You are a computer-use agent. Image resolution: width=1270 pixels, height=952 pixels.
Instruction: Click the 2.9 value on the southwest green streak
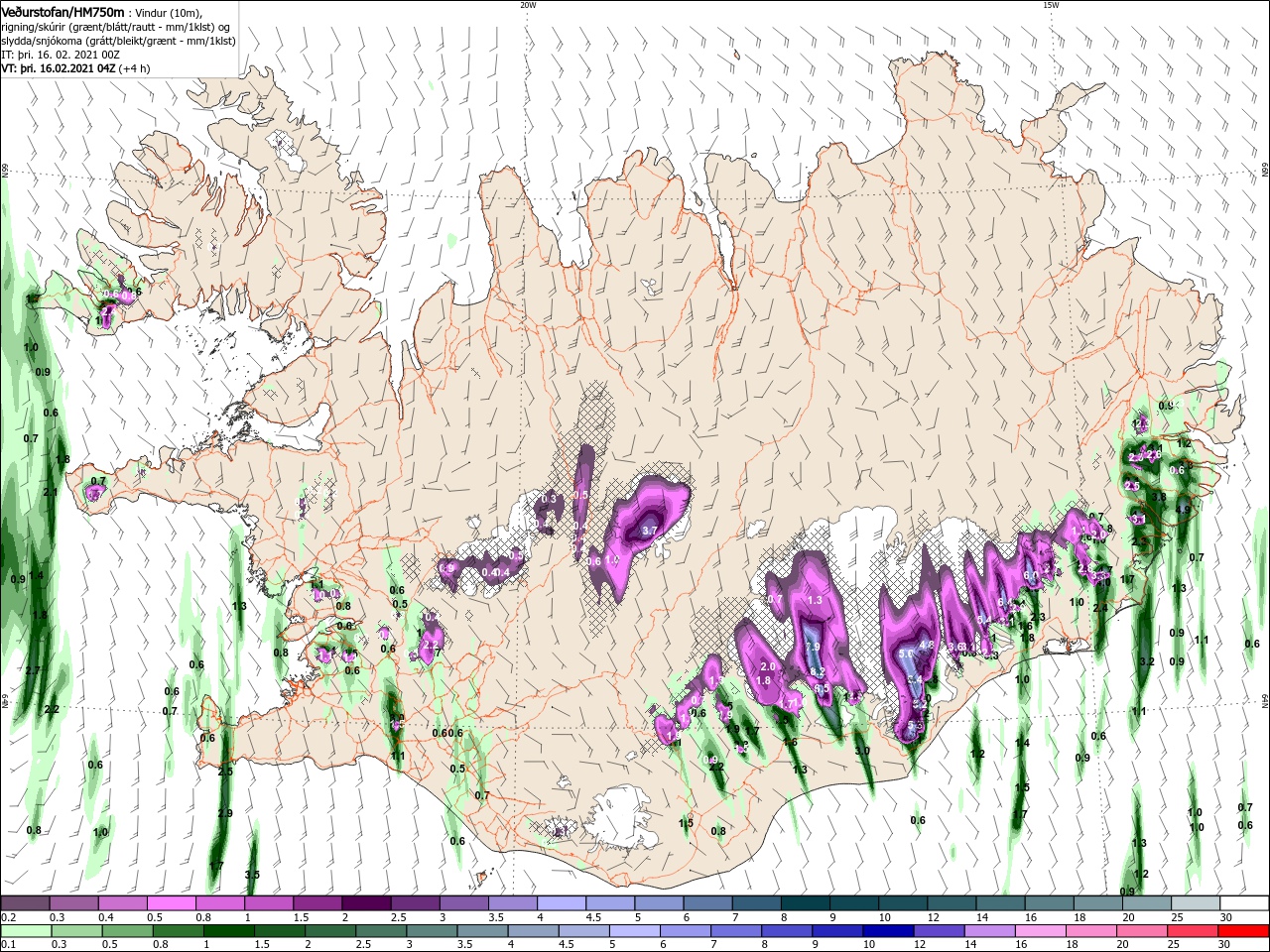pyautogui.click(x=225, y=813)
